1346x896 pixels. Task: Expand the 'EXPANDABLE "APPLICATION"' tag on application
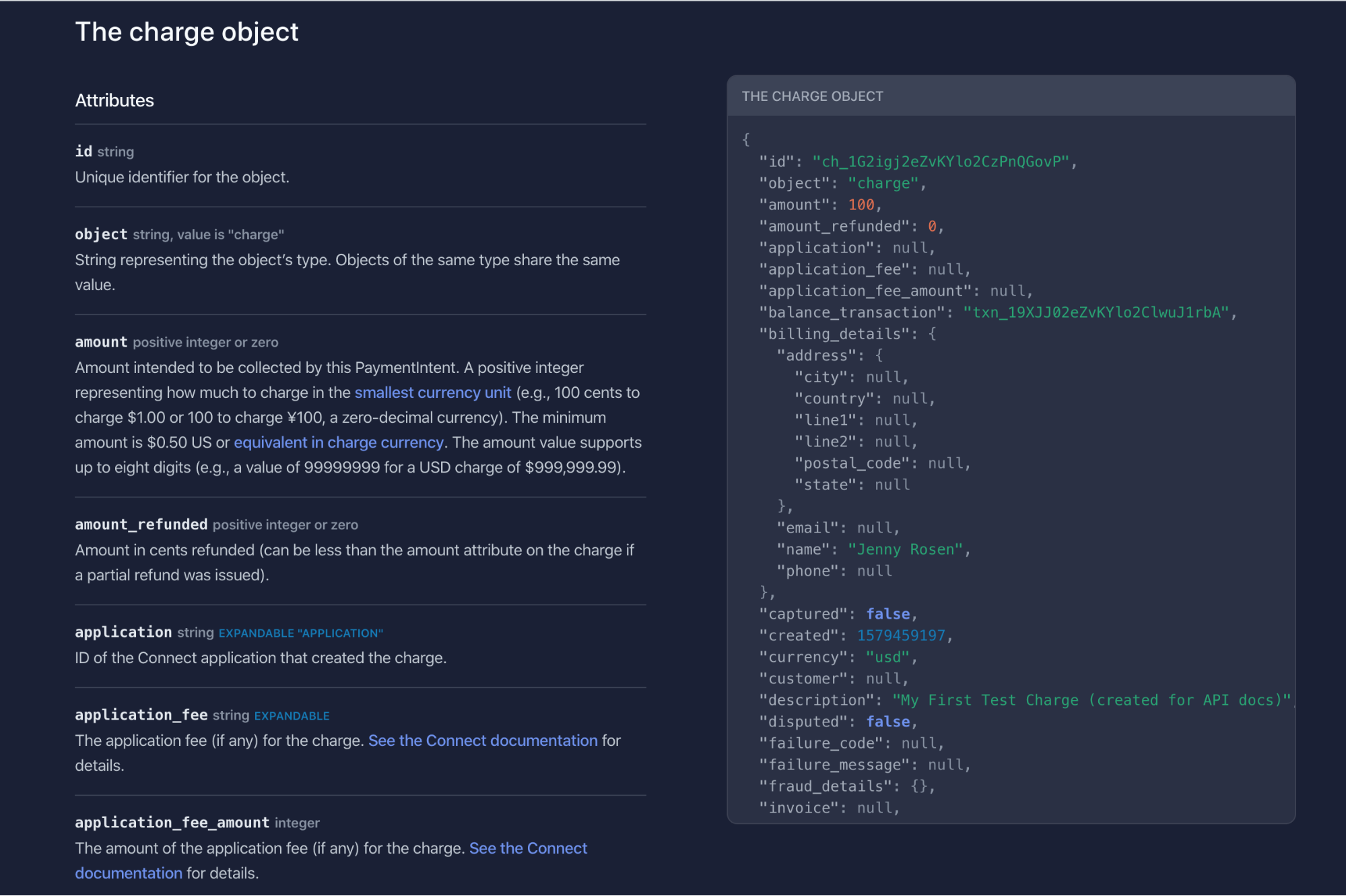click(x=301, y=633)
